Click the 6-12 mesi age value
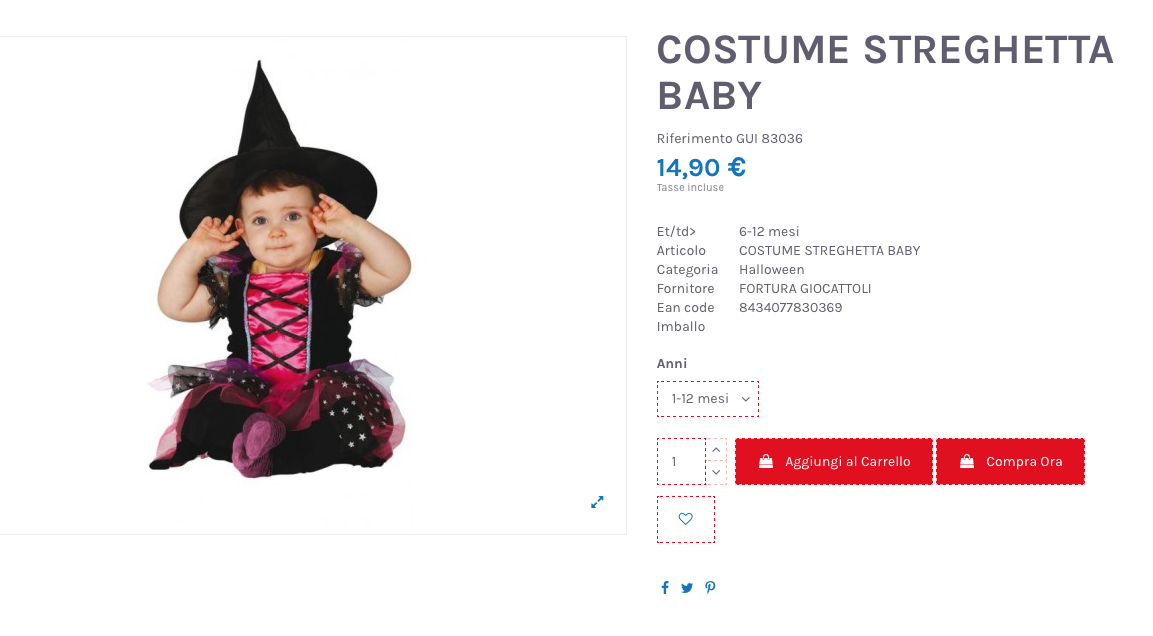Viewport: 1153px width, 636px height. pyautogui.click(x=769, y=232)
